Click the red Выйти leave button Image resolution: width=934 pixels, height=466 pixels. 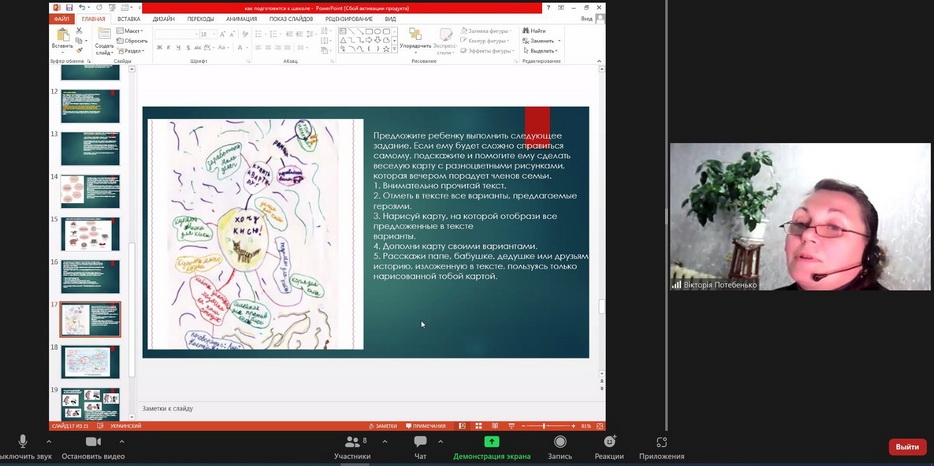(x=907, y=447)
